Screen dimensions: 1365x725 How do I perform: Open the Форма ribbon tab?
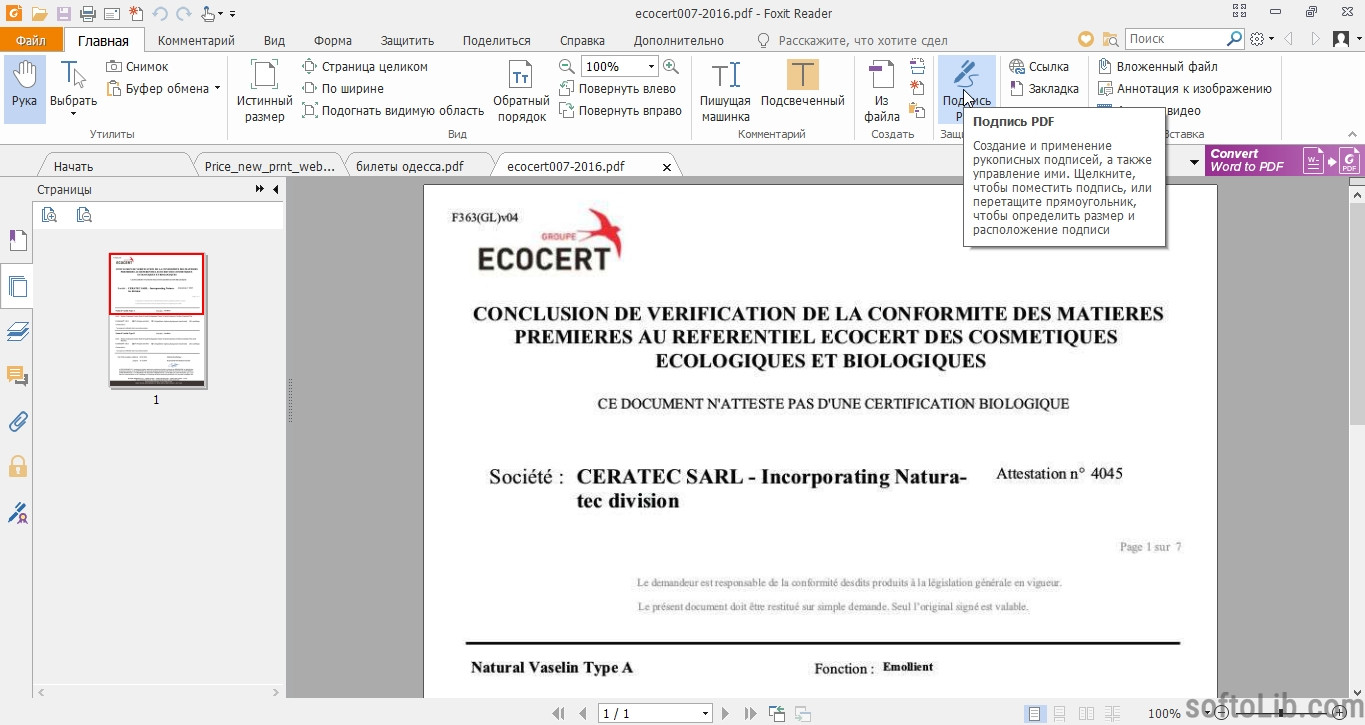(332, 40)
